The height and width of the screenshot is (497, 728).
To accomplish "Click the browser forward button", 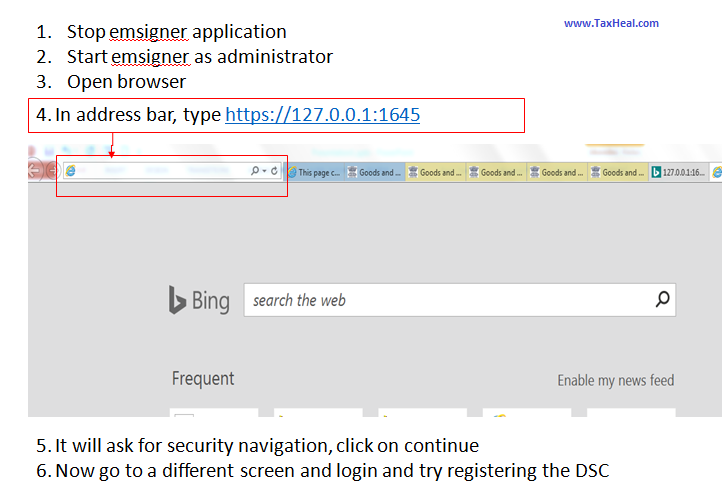I will [x=52, y=171].
